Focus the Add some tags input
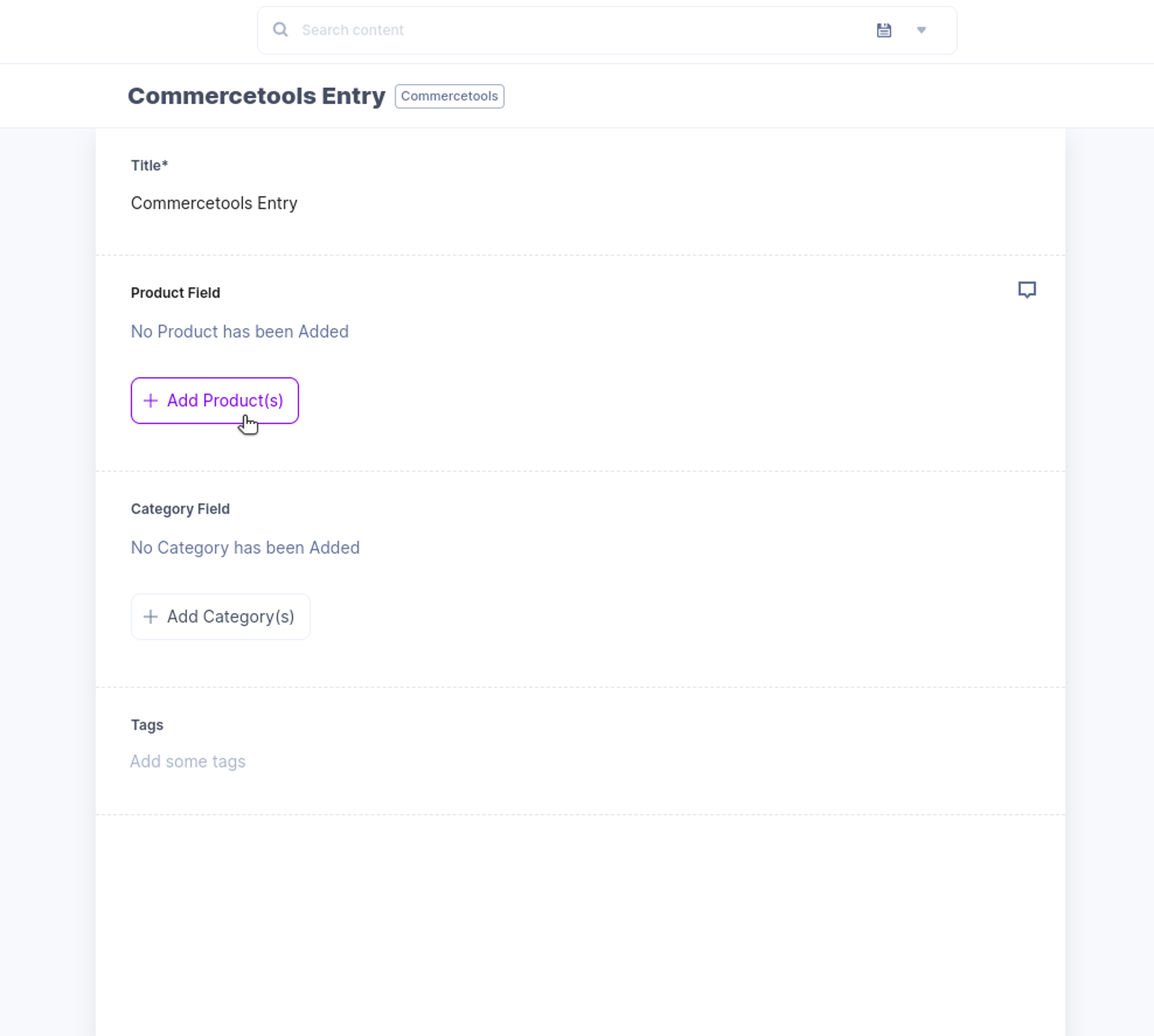1154x1036 pixels. coord(188,761)
